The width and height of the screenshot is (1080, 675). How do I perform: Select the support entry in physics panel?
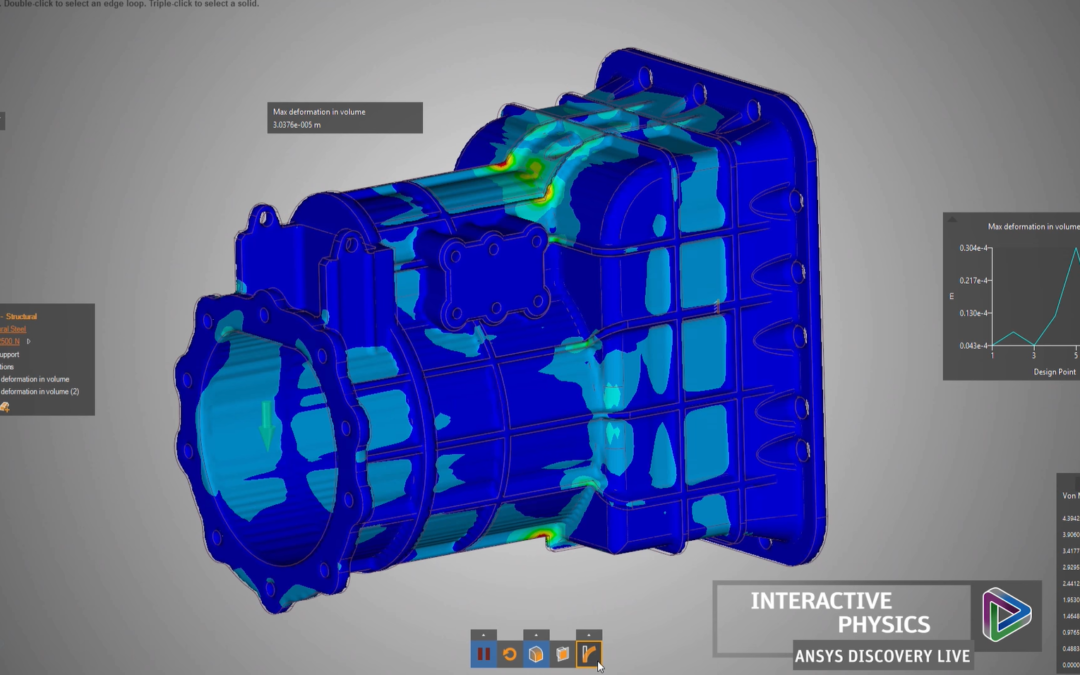(x=10, y=355)
